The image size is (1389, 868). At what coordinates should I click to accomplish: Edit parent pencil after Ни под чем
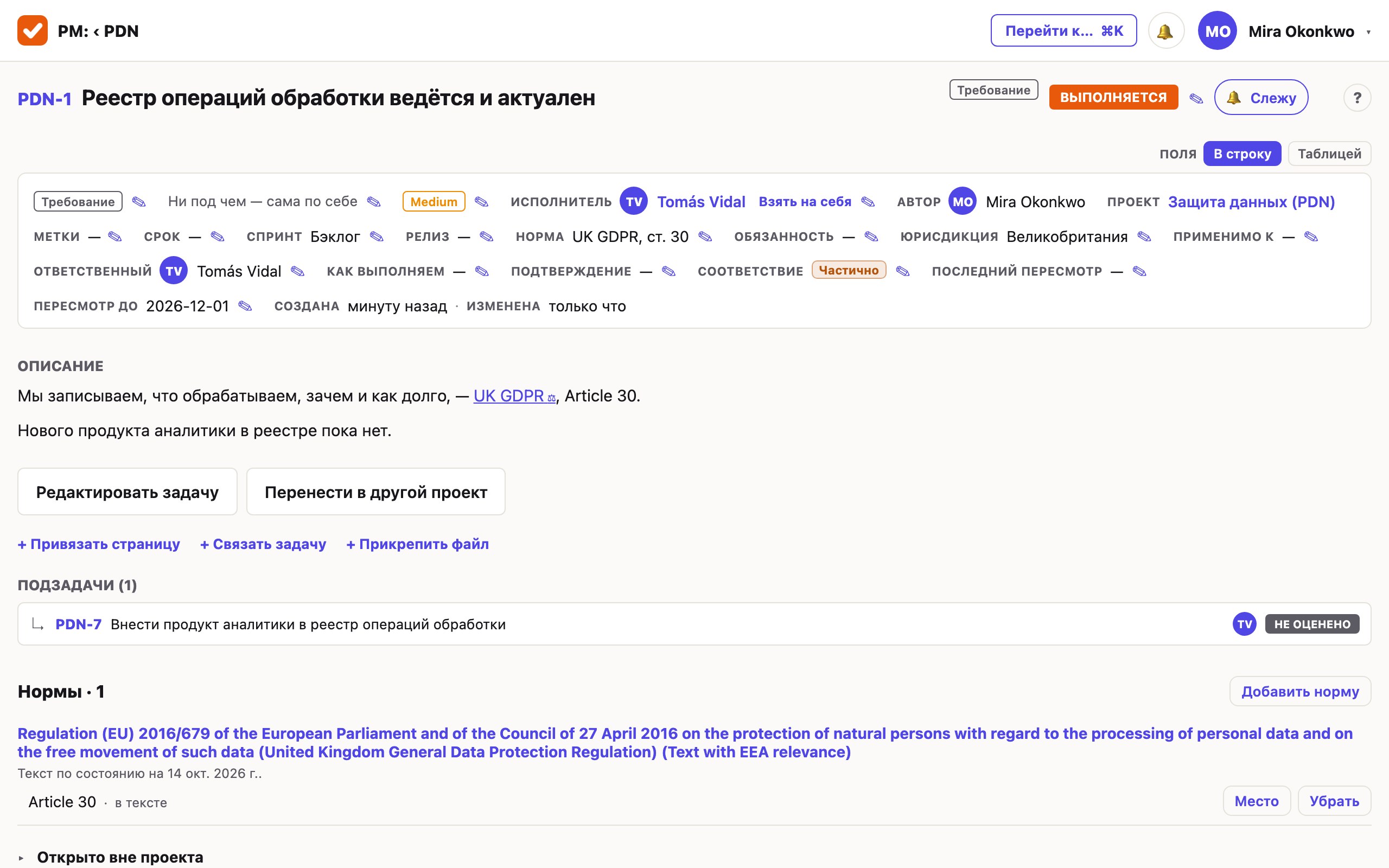pos(374,201)
